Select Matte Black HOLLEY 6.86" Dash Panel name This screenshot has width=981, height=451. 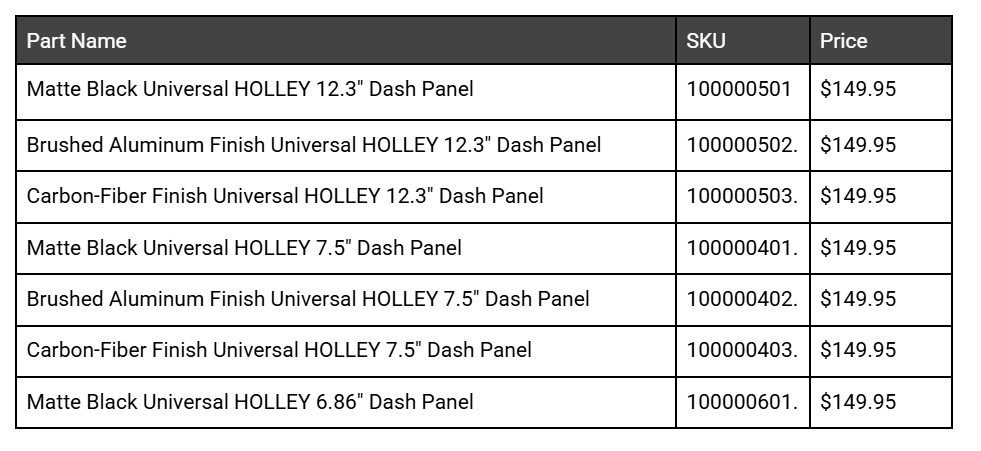250,402
